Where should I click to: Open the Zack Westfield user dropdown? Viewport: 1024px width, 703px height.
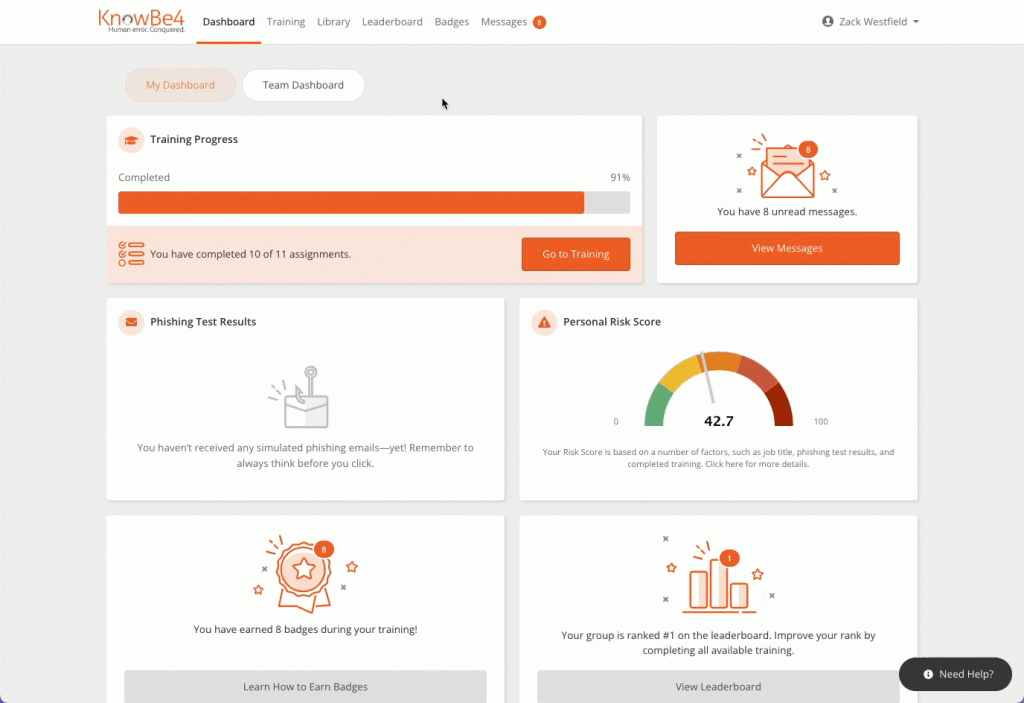870,22
